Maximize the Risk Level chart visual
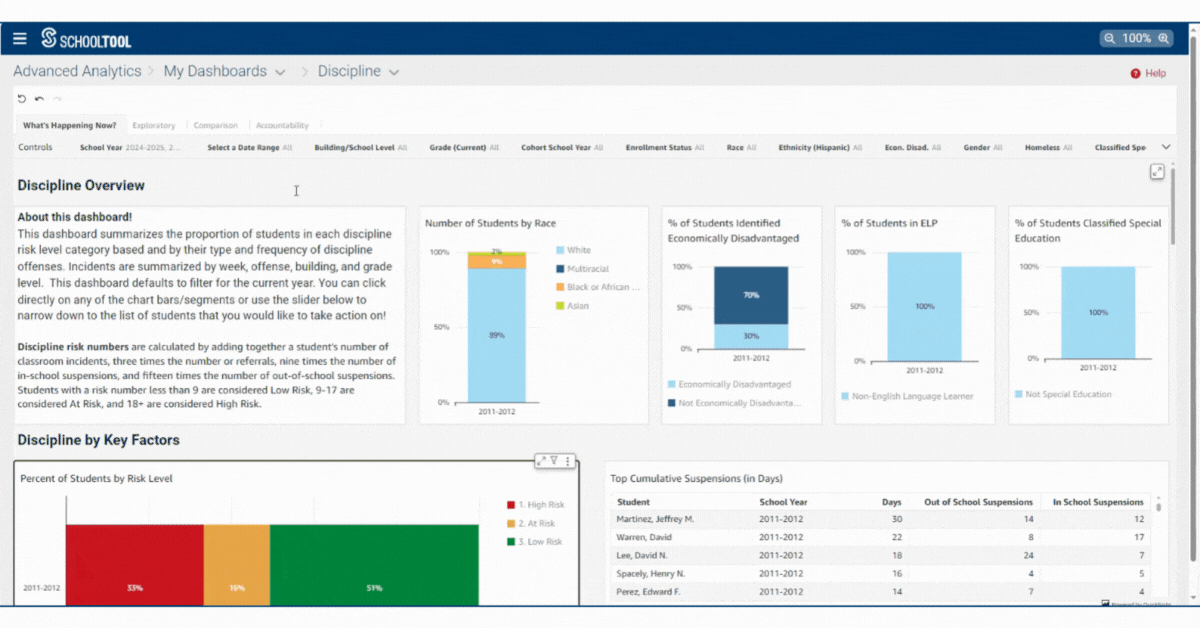1200x628 pixels. pyautogui.click(x=541, y=461)
